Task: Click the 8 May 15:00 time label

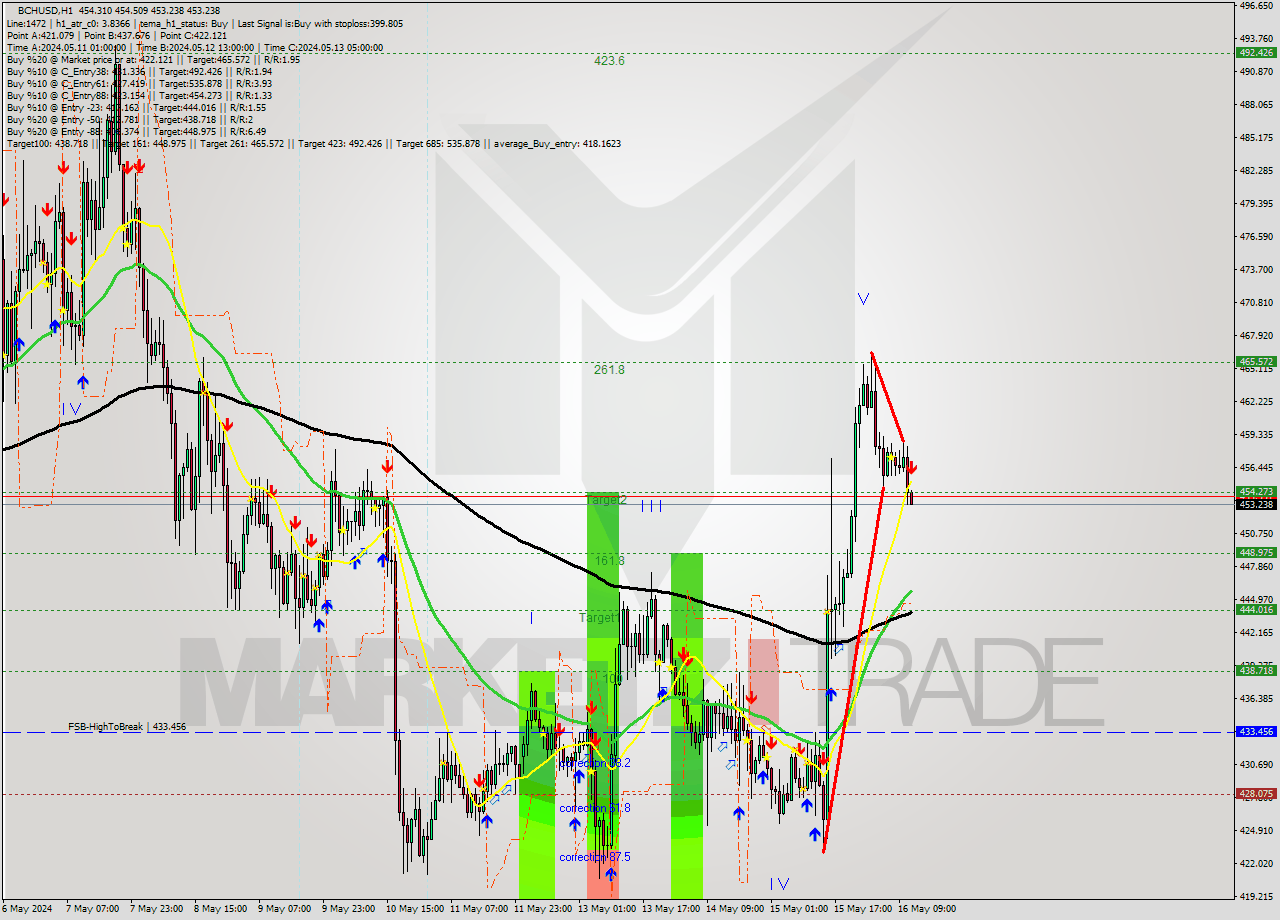Action: [222, 909]
